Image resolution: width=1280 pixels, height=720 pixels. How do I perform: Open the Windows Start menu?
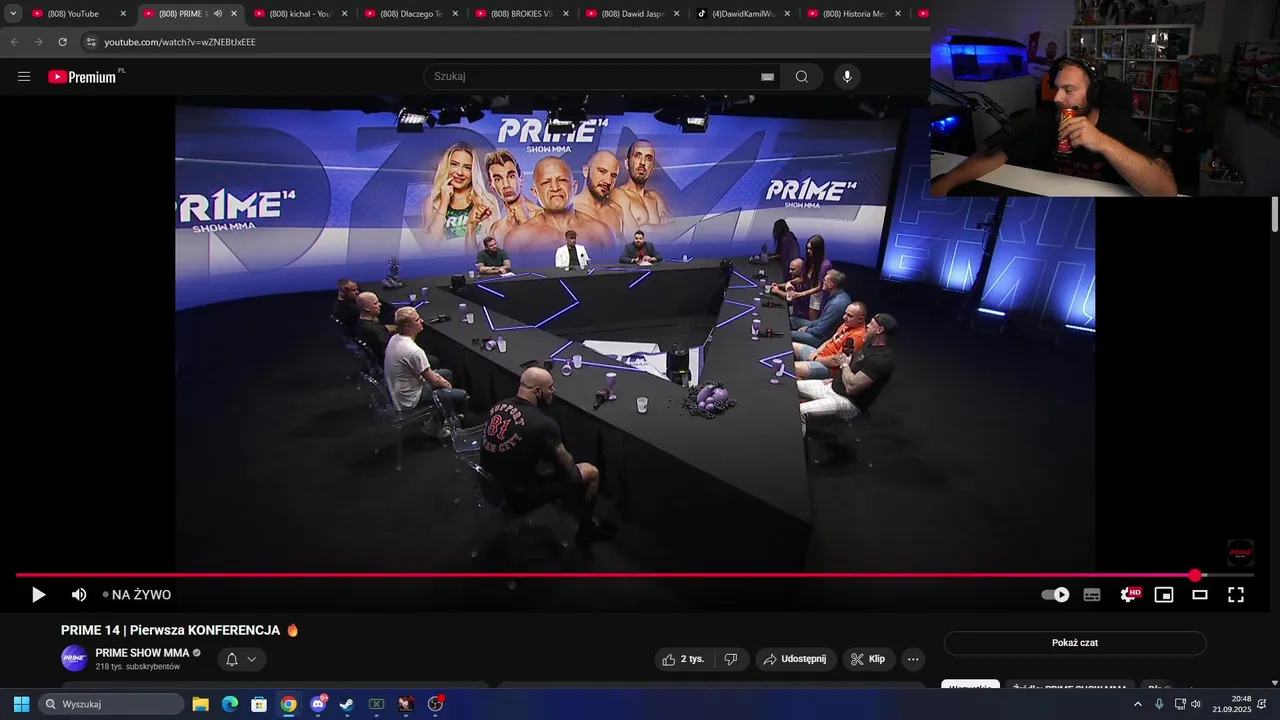[21, 704]
